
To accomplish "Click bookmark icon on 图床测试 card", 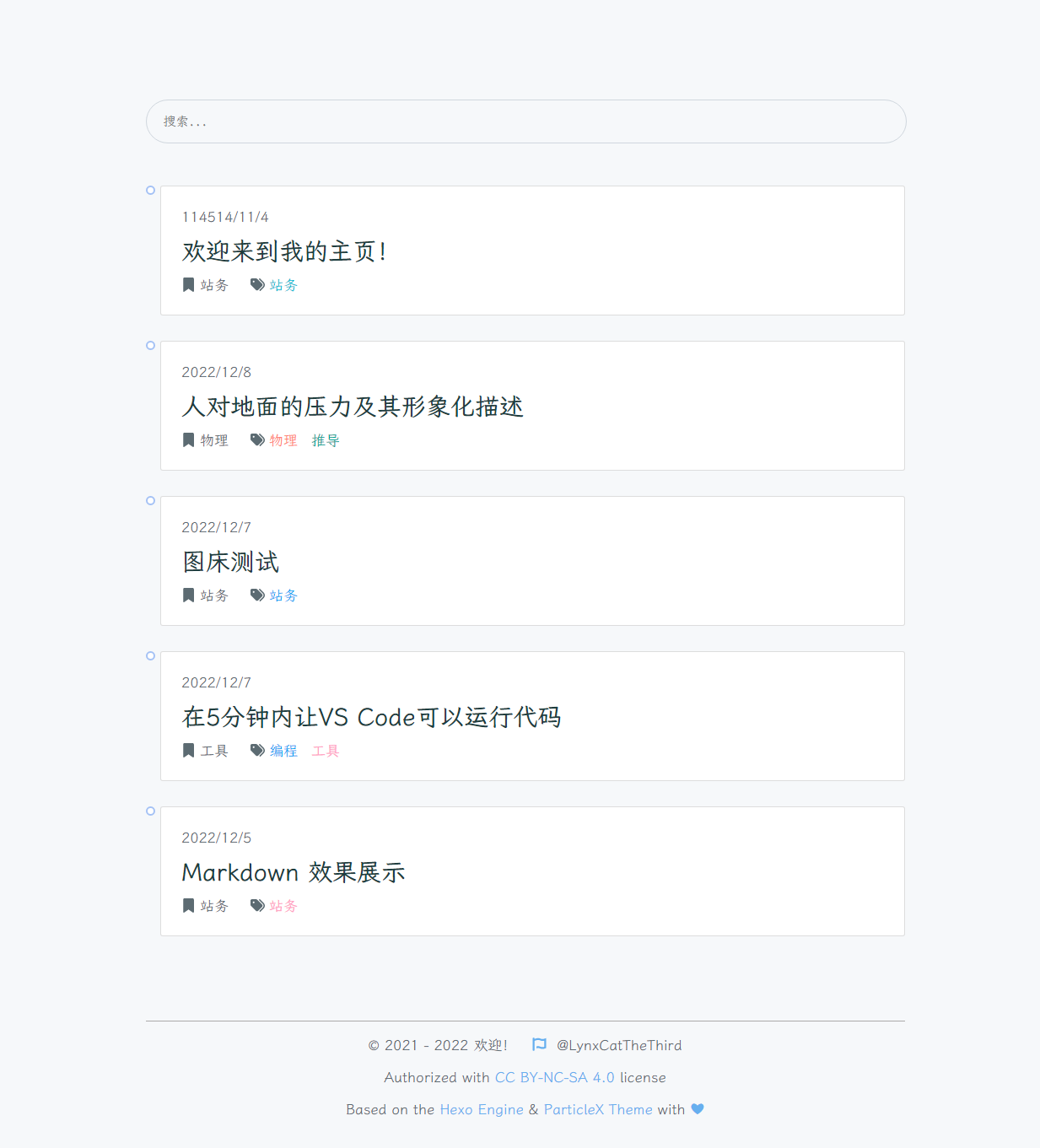I will tap(189, 596).
